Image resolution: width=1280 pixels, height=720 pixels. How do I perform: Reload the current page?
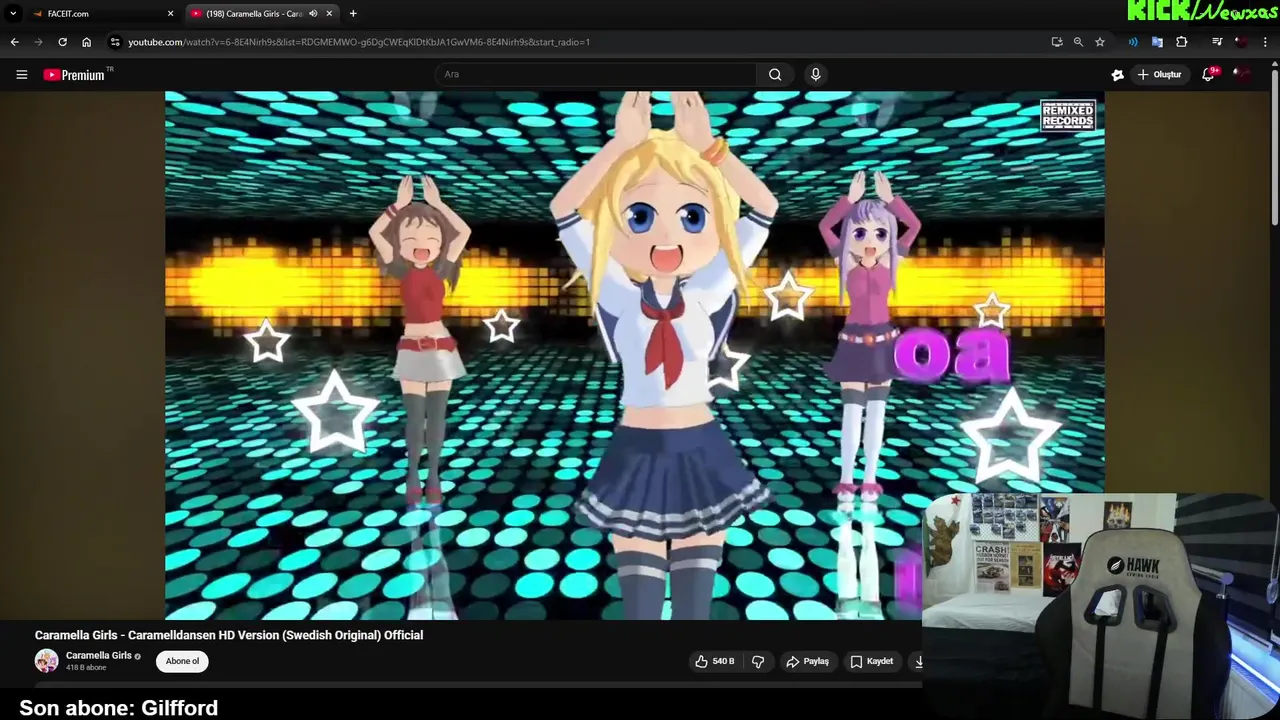[62, 42]
